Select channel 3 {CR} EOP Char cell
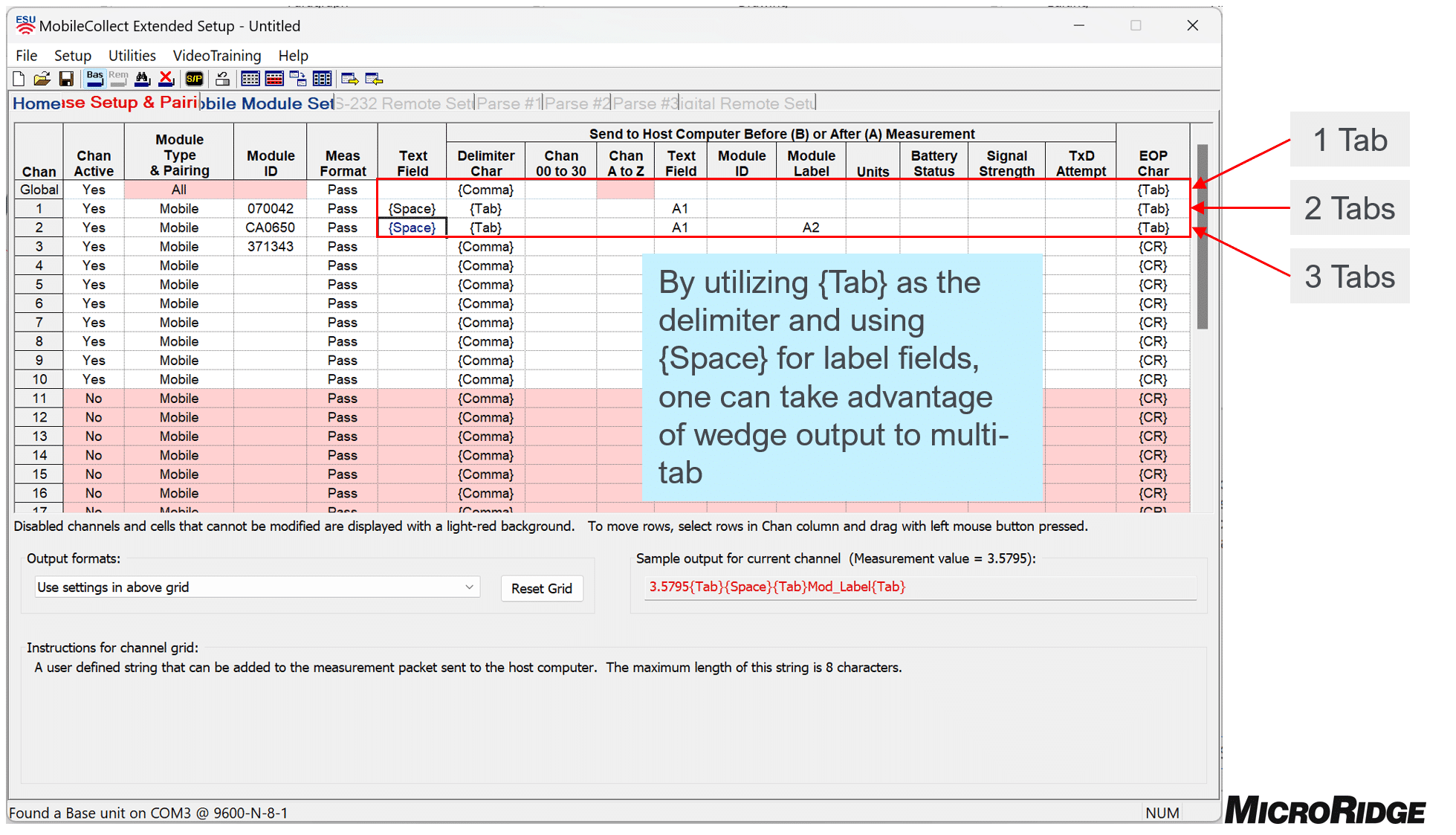 [x=1153, y=247]
